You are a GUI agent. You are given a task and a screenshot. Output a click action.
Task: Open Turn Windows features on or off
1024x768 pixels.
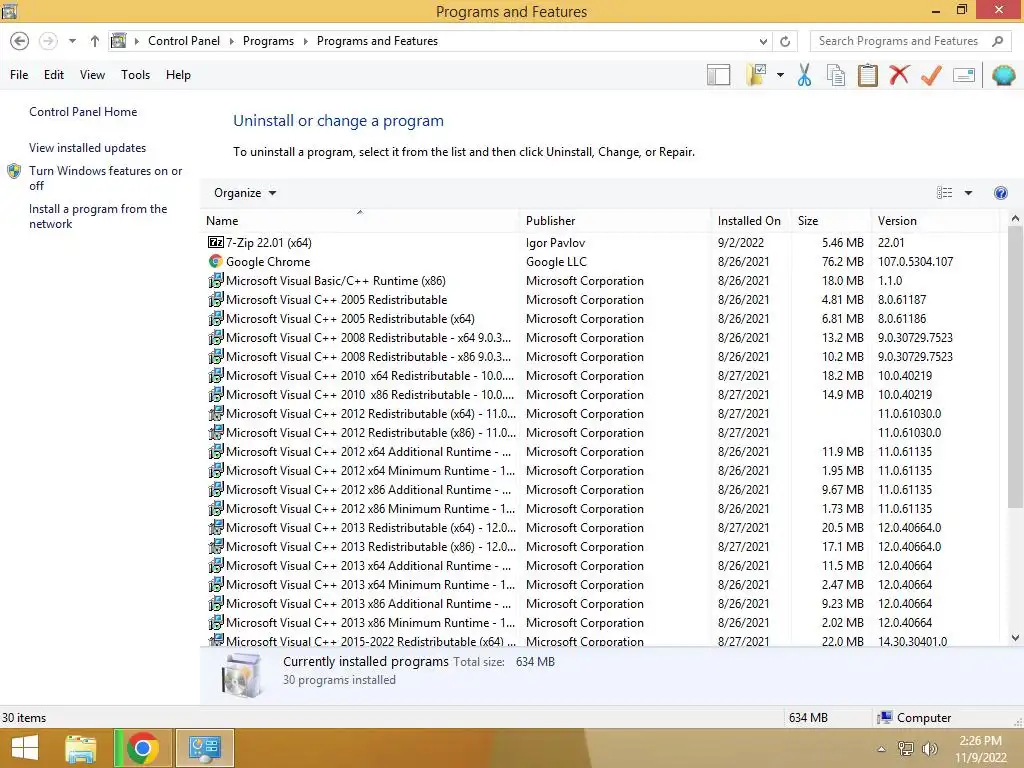pos(105,178)
